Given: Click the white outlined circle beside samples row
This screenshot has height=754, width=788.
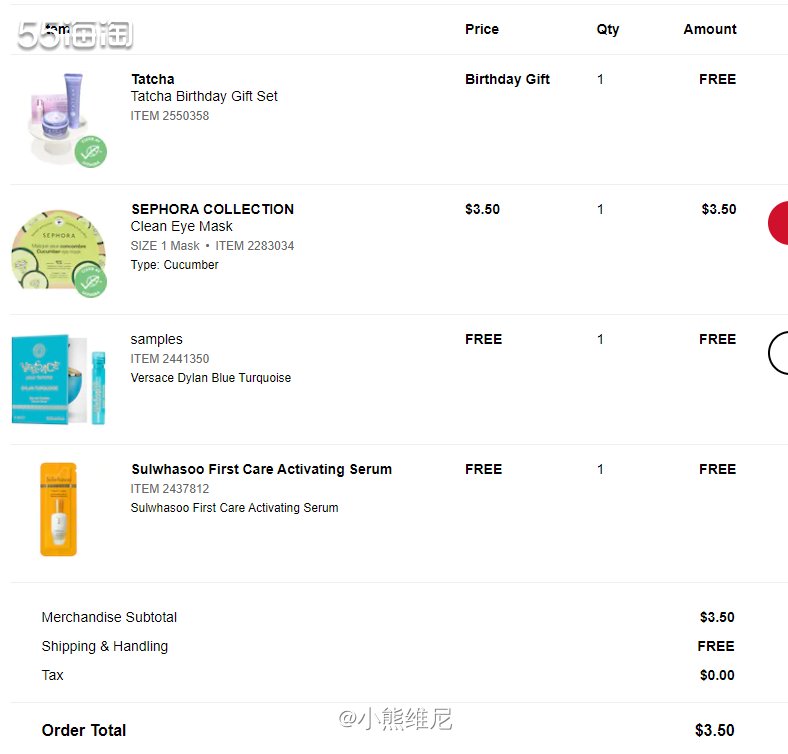Looking at the screenshot, I should click(x=778, y=353).
